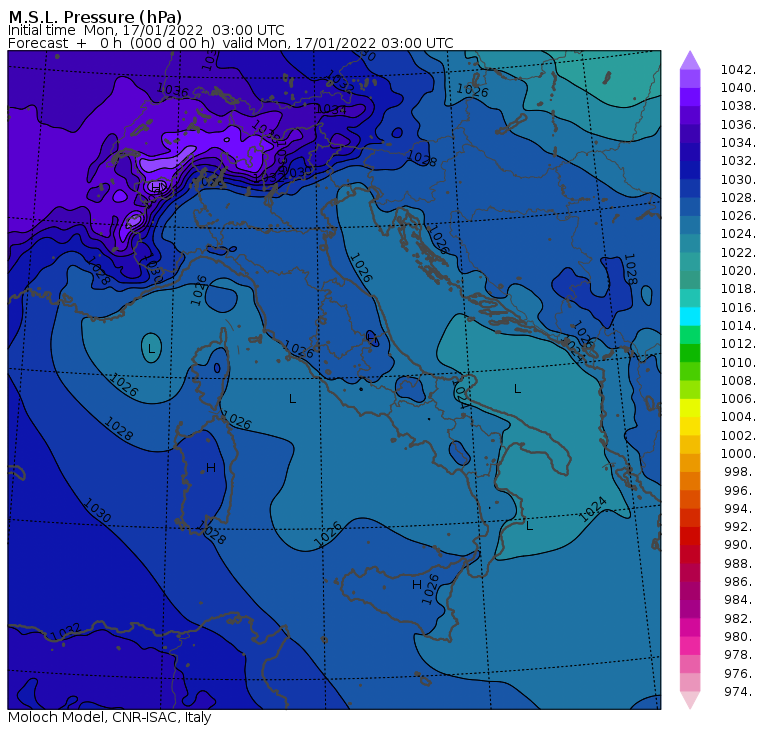Viewport: 760px width, 731px height.
Task: Click the 1008. legend value
Action: [x=738, y=381]
